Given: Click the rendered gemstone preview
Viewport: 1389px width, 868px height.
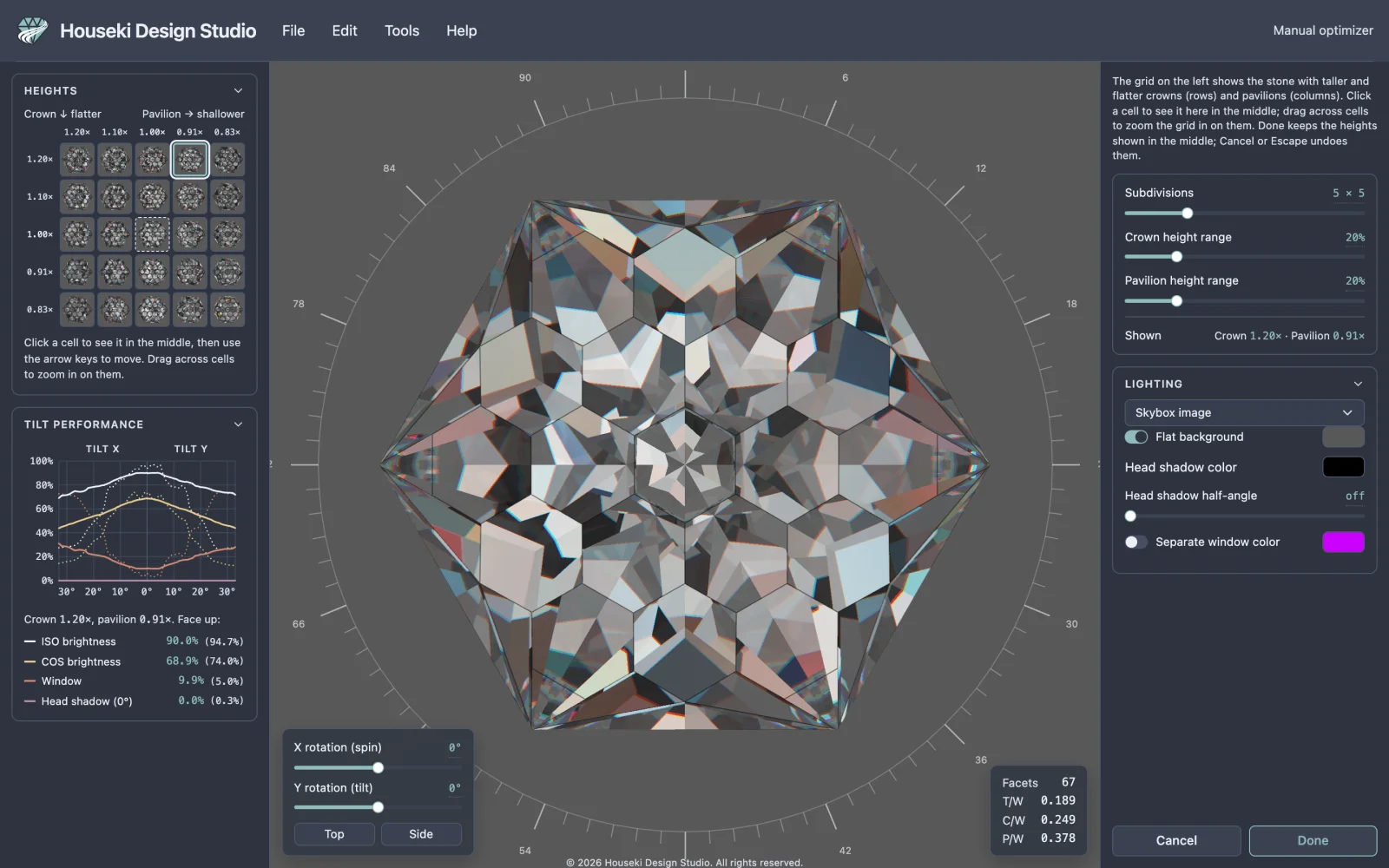Looking at the screenshot, I should pos(685,465).
